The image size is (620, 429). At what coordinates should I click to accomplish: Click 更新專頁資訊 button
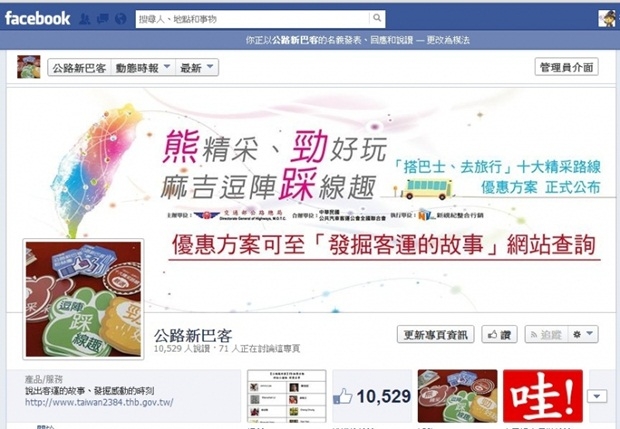435,335
